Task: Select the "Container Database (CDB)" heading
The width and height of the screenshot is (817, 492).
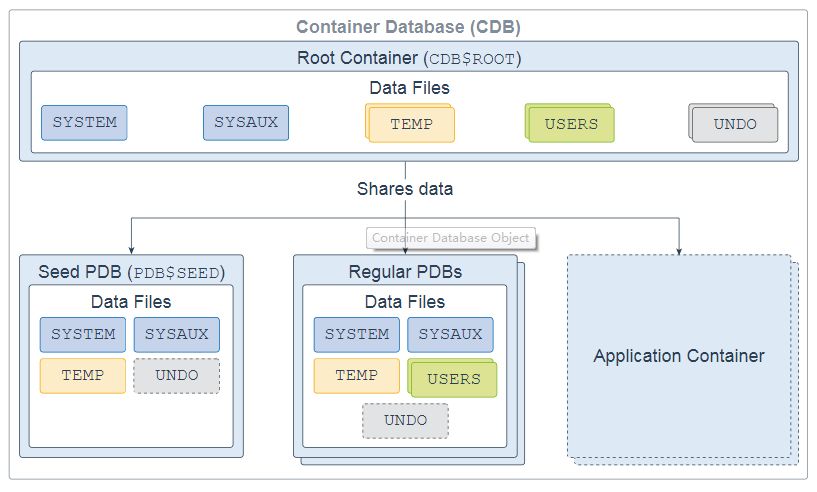Action: [408, 27]
